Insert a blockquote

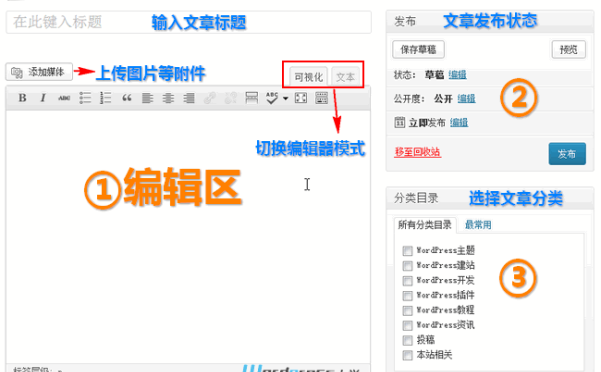coord(126,98)
